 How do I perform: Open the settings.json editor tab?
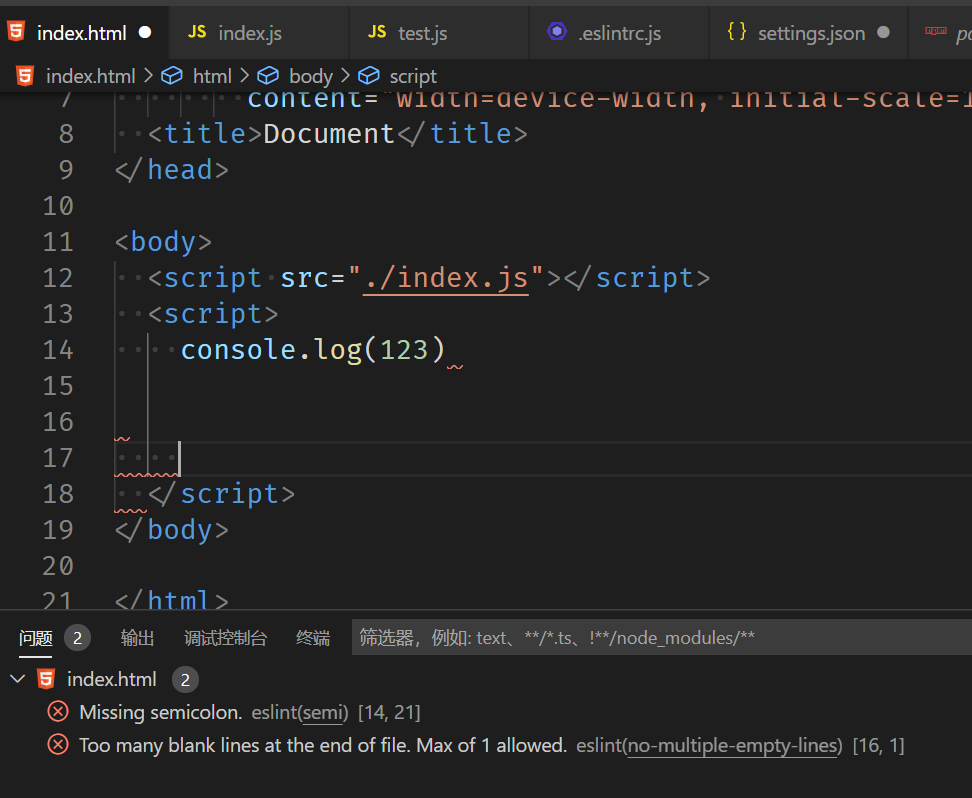[808, 33]
